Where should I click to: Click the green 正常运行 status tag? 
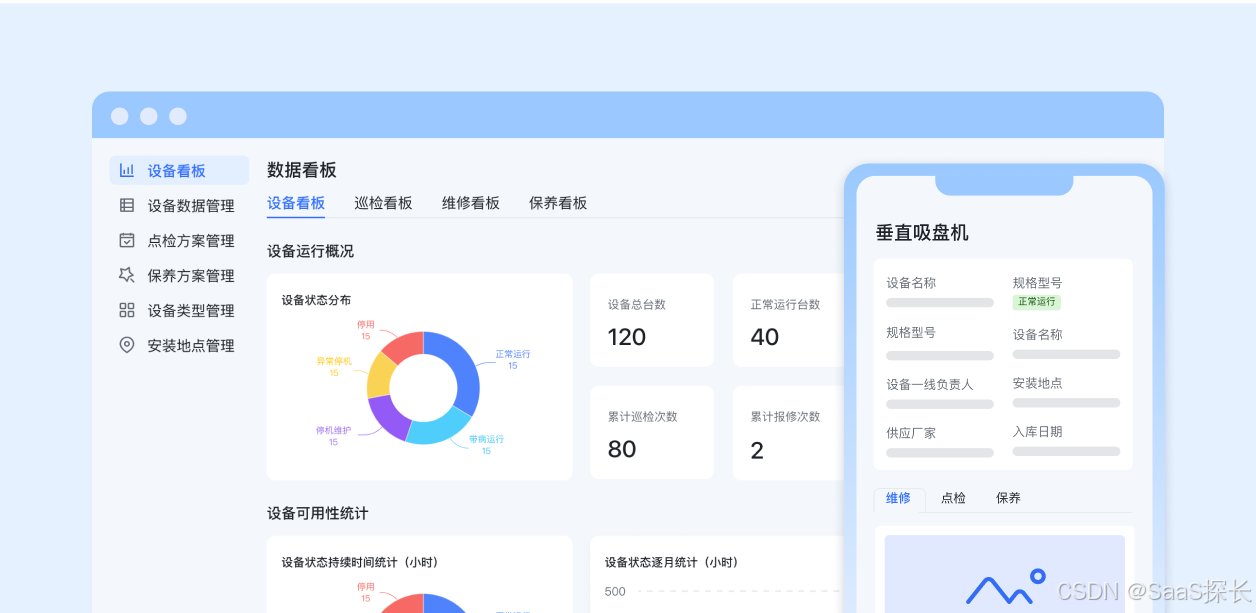click(1037, 302)
